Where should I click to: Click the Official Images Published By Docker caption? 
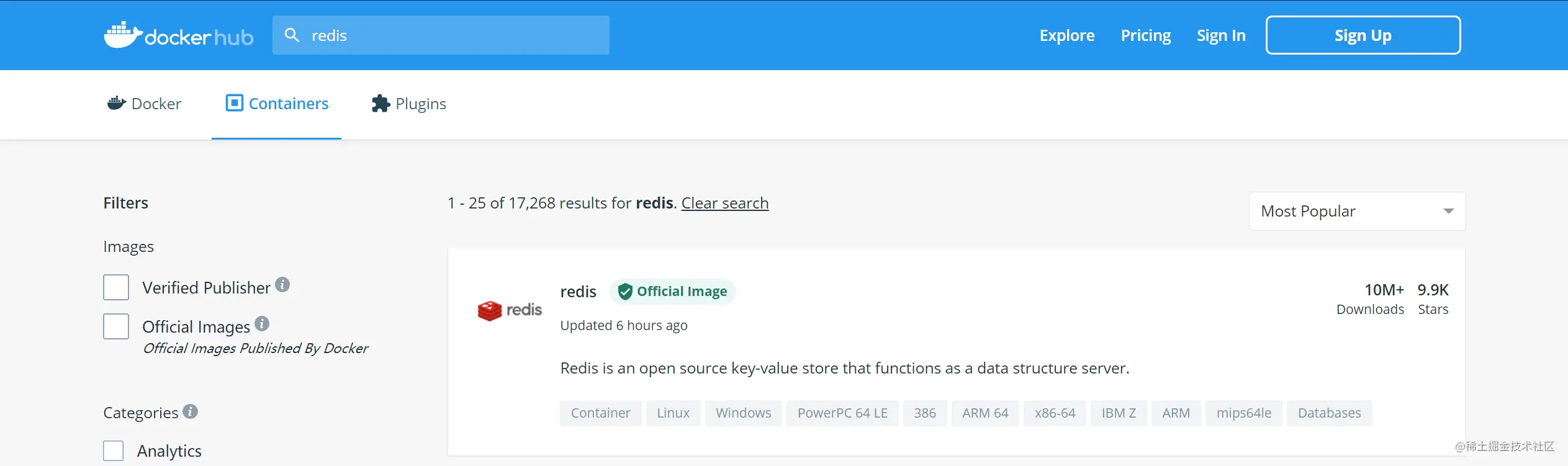pyautogui.click(x=255, y=348)
